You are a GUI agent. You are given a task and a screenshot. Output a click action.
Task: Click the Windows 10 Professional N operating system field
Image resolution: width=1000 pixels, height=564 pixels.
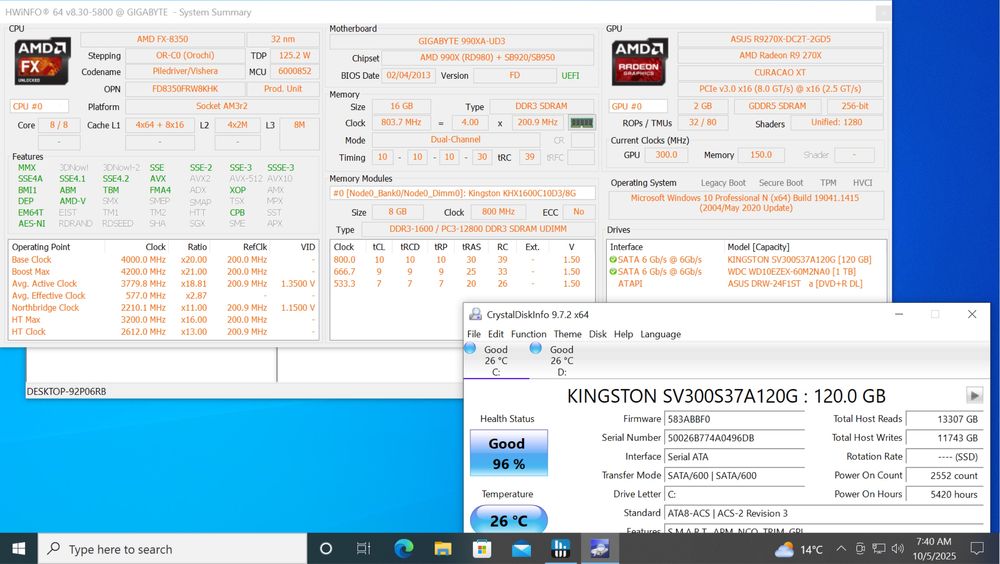click(745, 203)
